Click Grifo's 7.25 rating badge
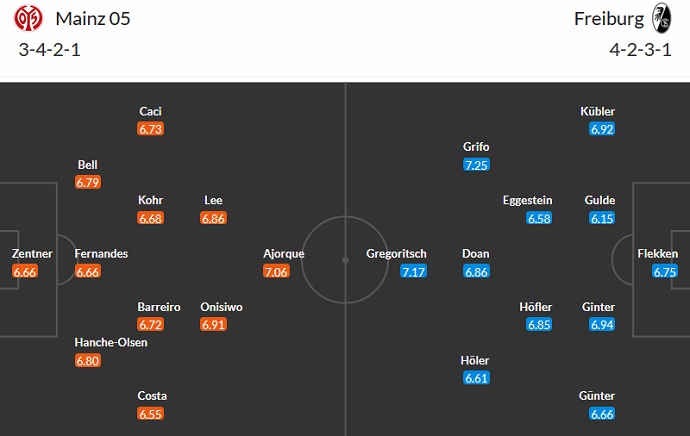 tap(476, 164)
